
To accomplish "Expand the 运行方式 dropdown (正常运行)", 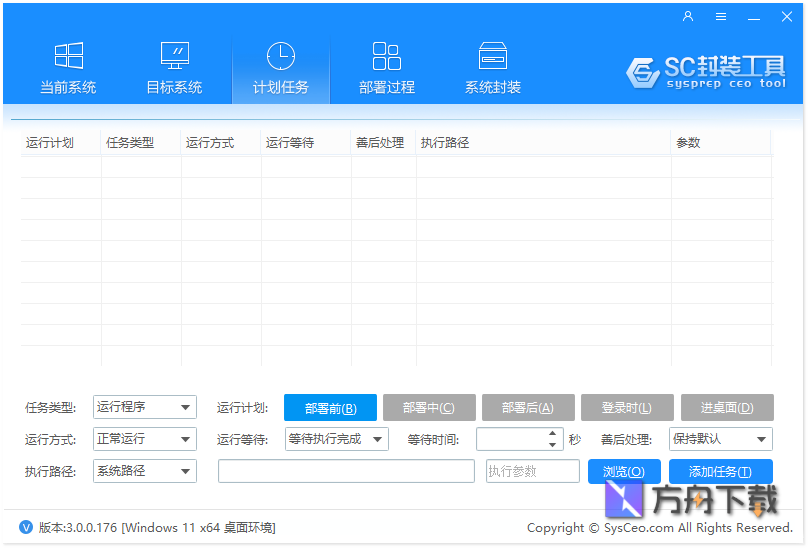I will pyautogui.click(x=145, y=439).
